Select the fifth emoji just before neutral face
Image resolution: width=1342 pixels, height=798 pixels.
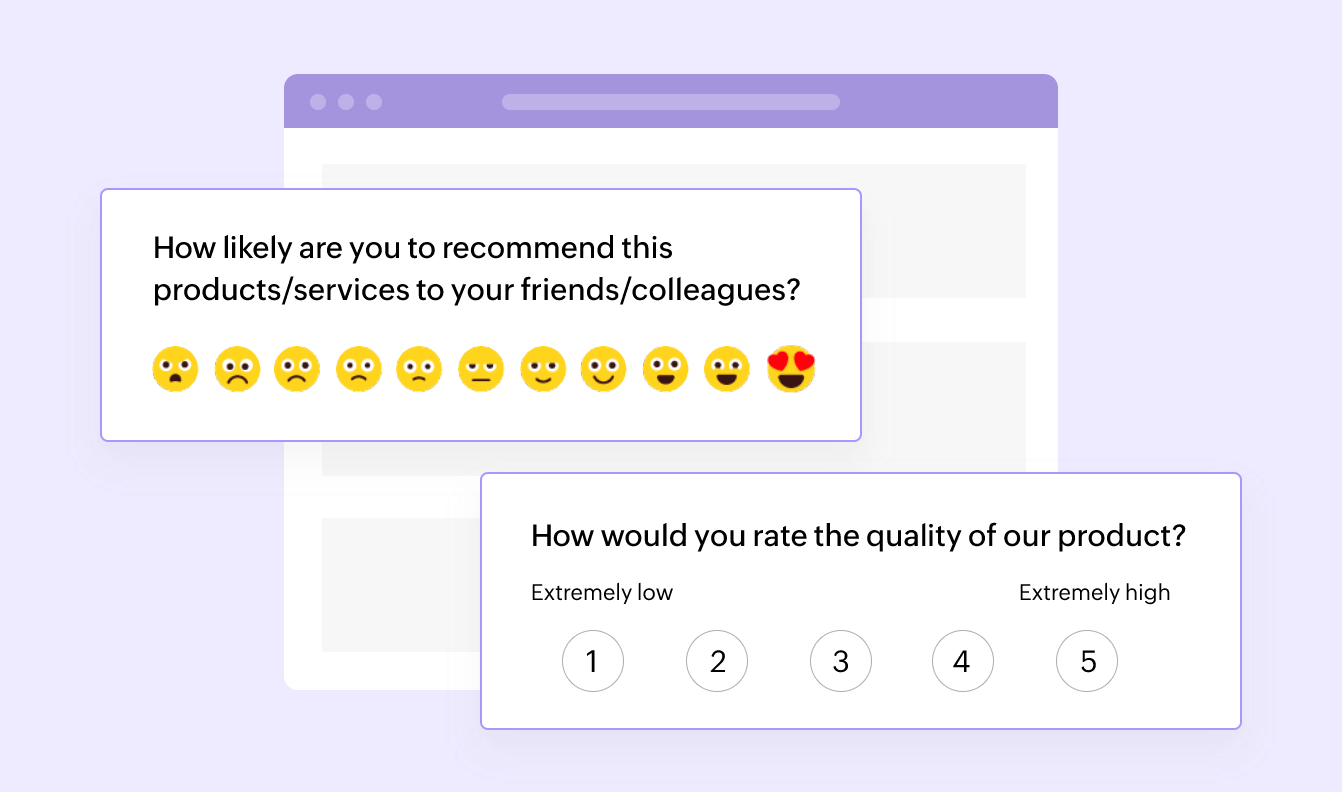pos(420,369)
